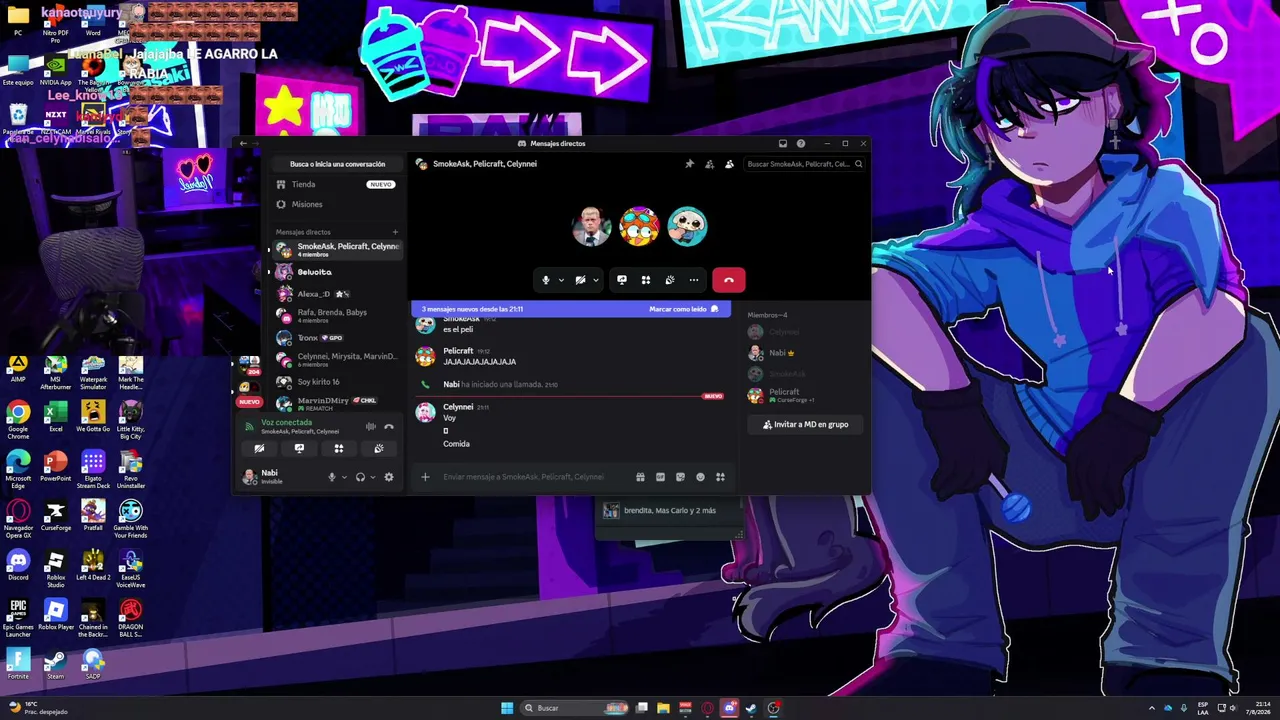Select Nabi in the members list
Image resolution: width=1280 pixels, height=720 pixels.
point(805,353)
